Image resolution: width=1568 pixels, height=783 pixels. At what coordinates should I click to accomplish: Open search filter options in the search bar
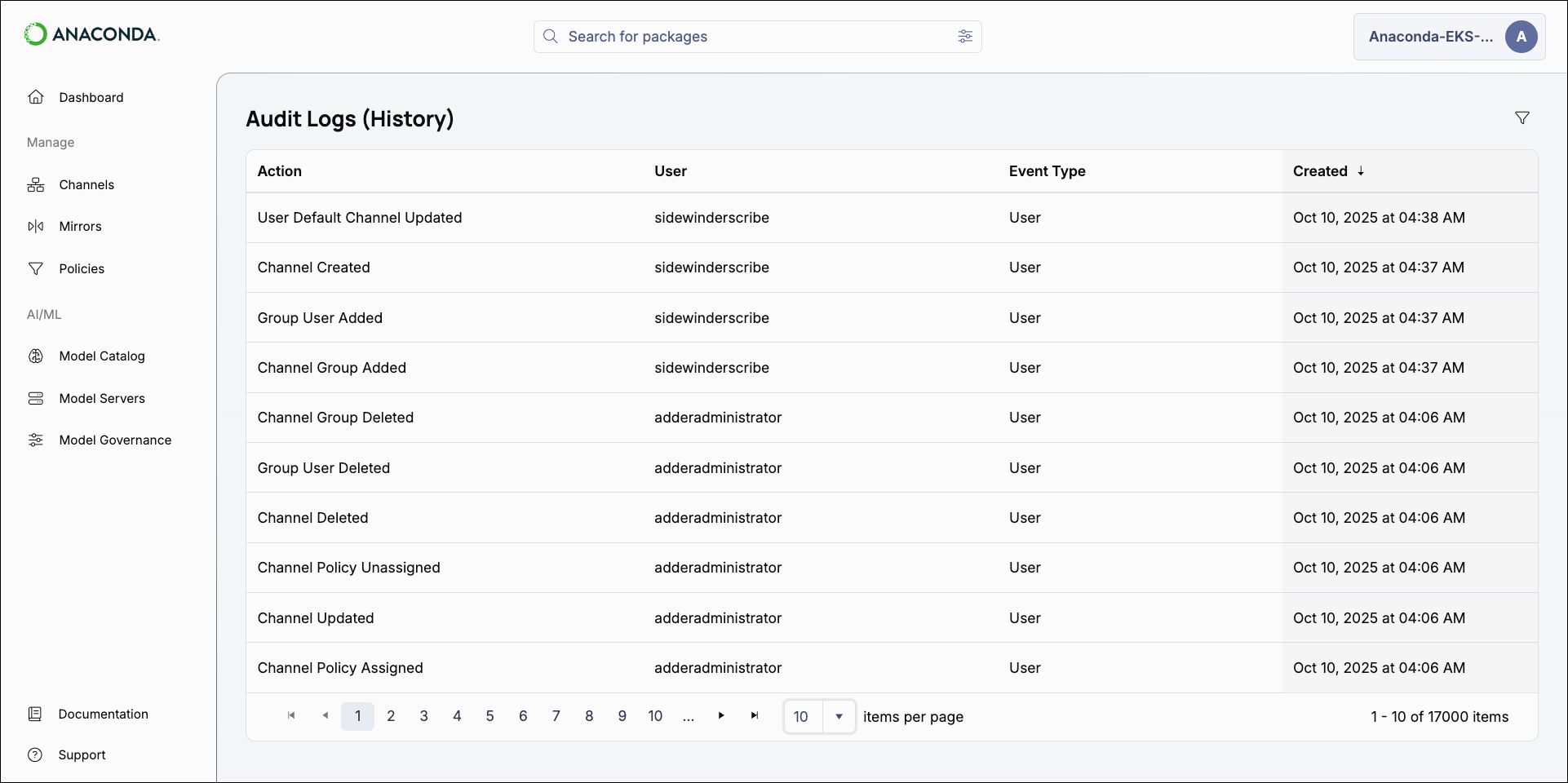pos(965,36)
